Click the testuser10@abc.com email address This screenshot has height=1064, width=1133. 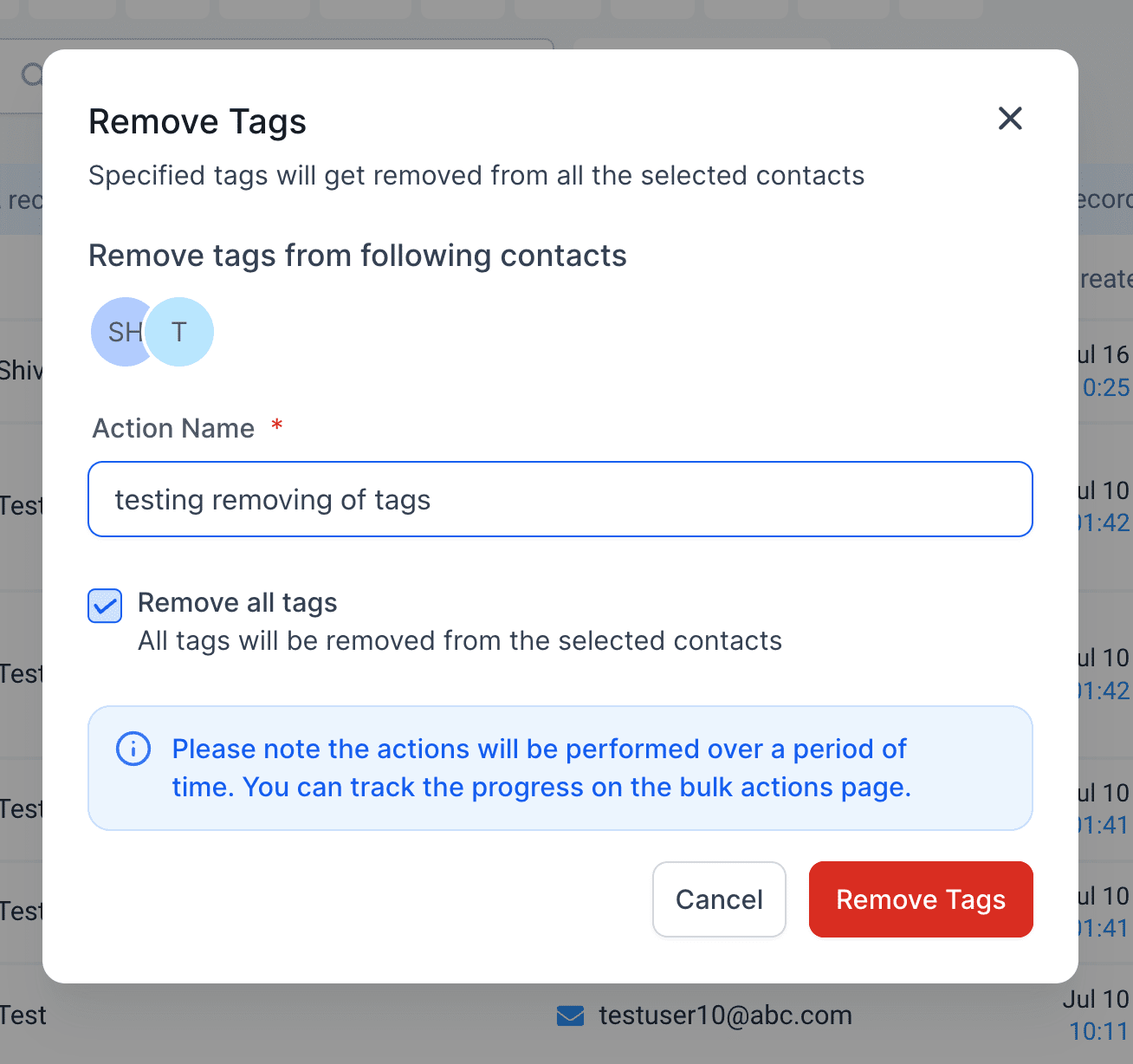coord(725,1015)
